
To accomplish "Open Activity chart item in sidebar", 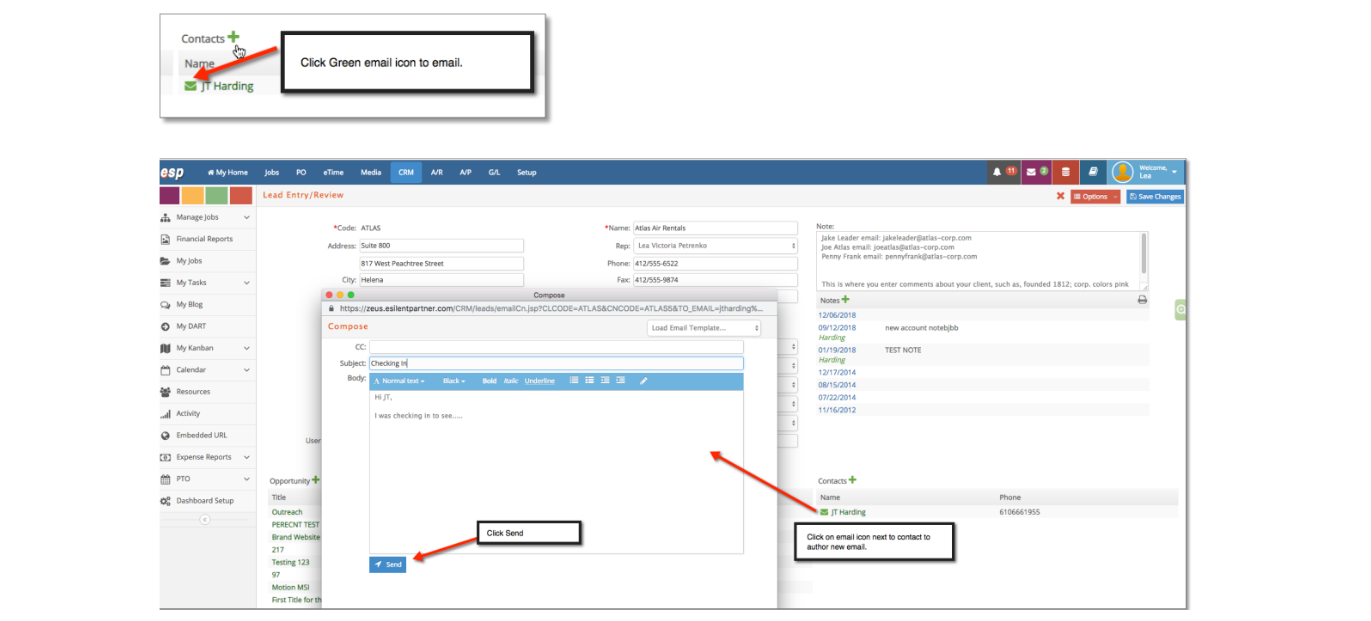I will click(188, 413).
